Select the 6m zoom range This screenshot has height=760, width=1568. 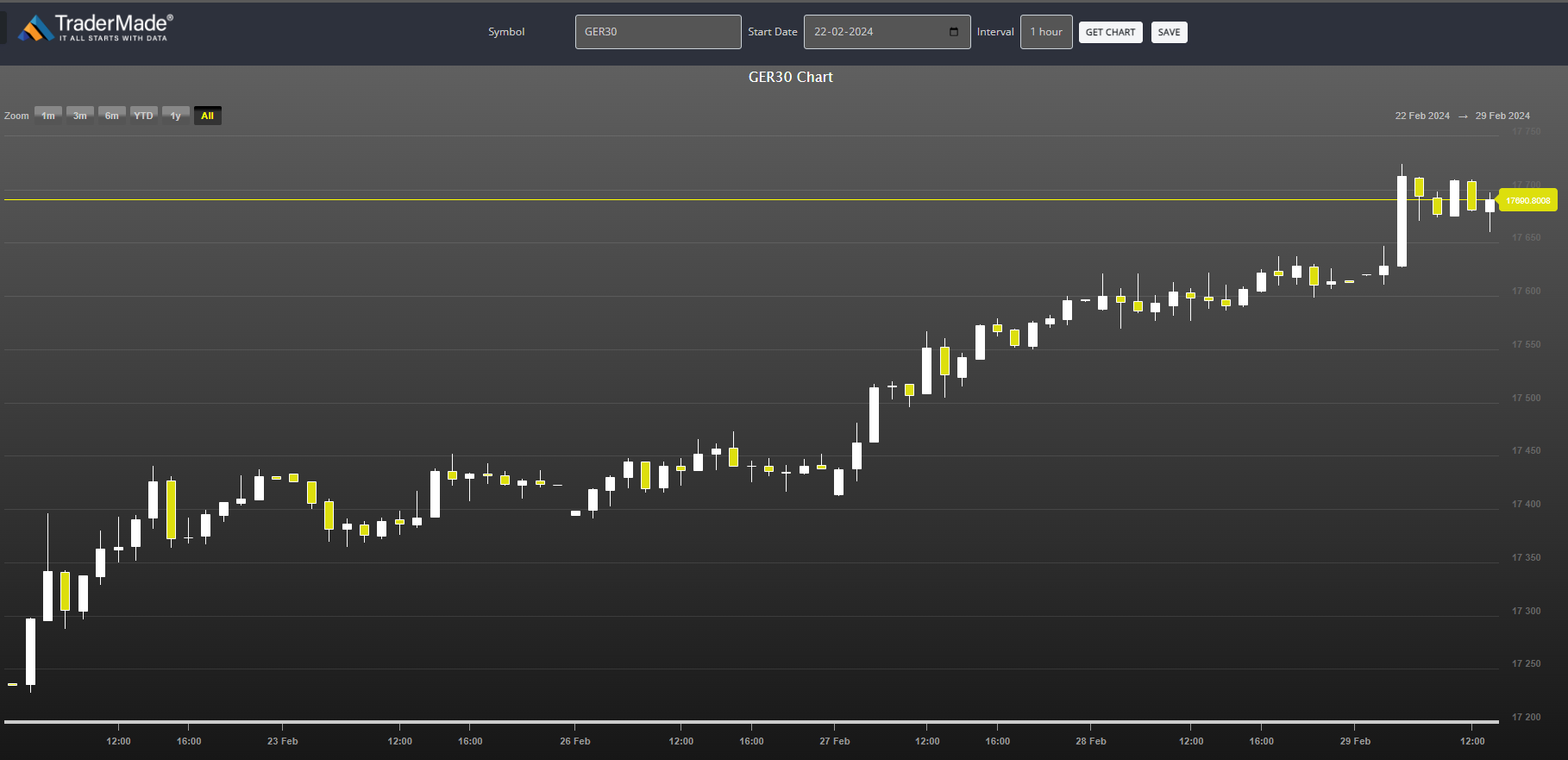[112, 116]
